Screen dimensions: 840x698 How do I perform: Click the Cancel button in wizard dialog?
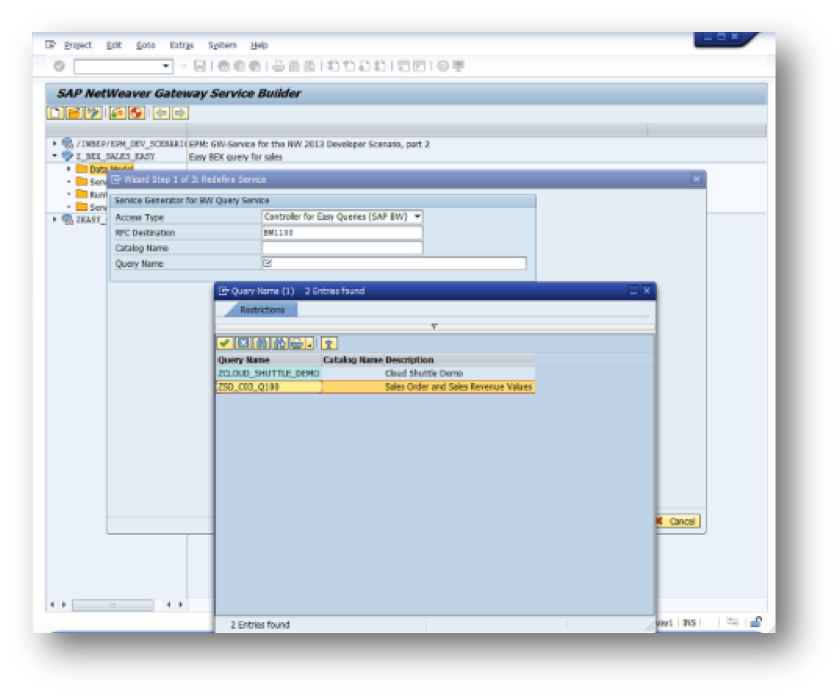(x=678, y=521)
